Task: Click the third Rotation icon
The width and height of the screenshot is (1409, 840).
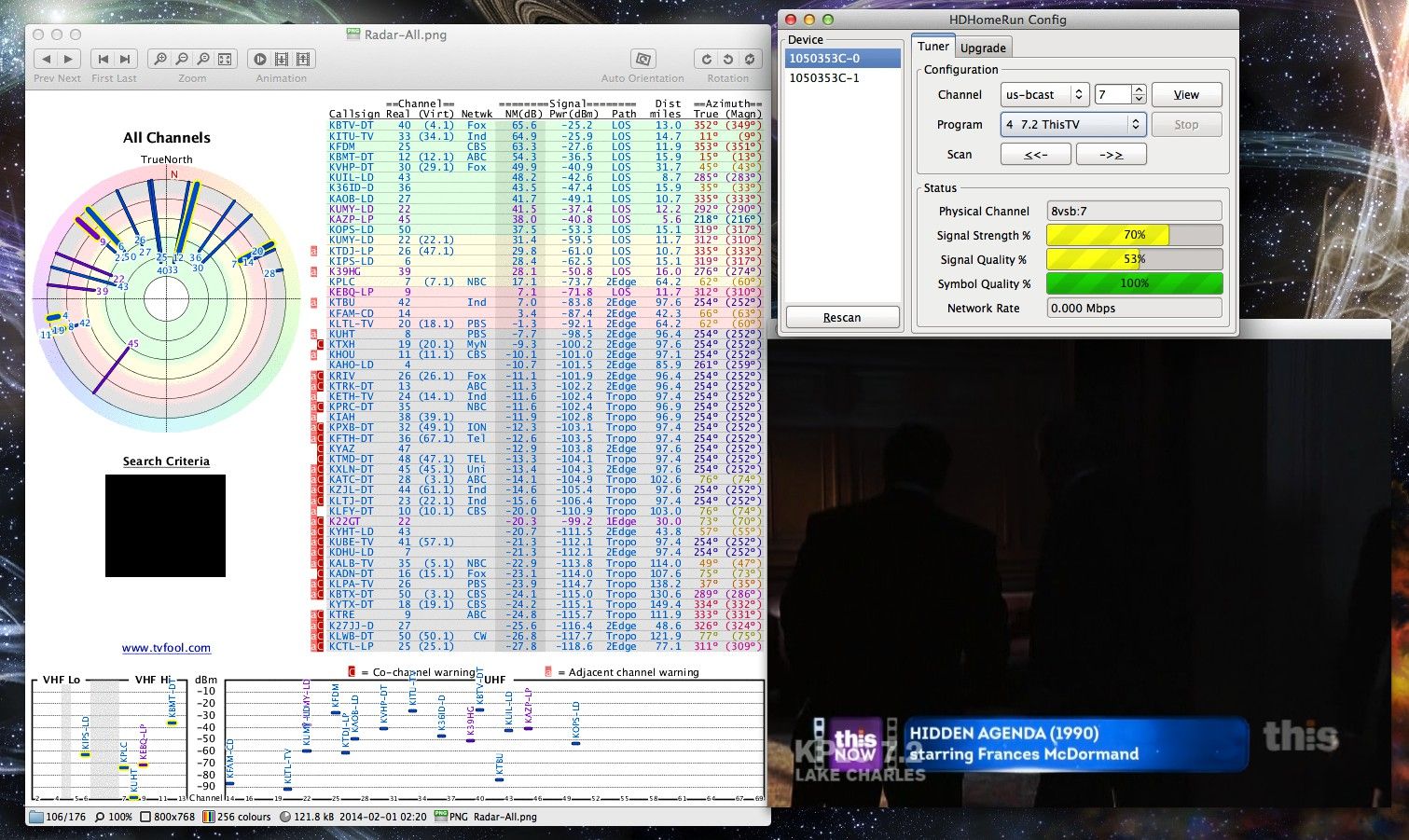Action: [x=750, y=59]
